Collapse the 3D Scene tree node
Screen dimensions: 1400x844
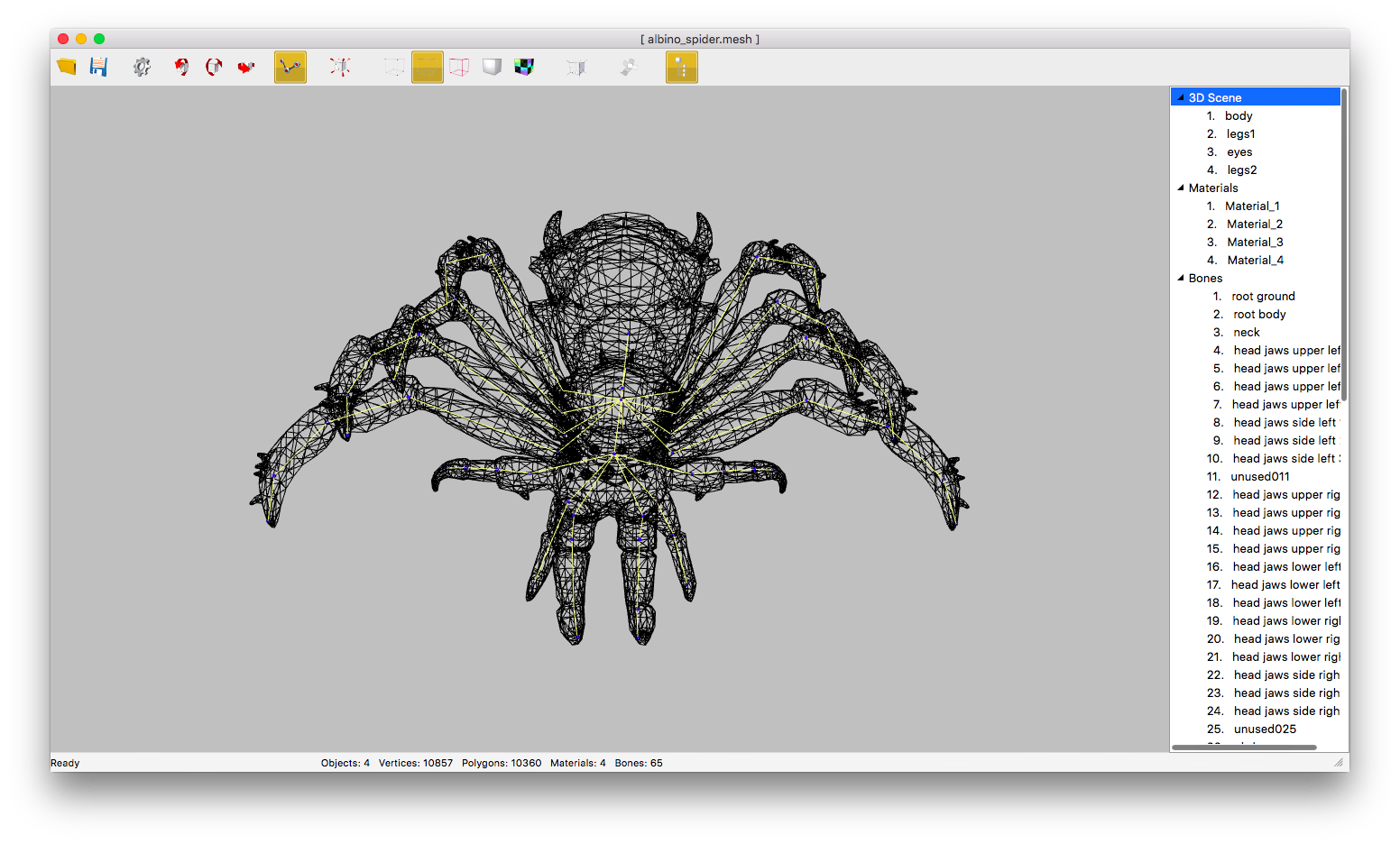click(x=1181, y=97)
